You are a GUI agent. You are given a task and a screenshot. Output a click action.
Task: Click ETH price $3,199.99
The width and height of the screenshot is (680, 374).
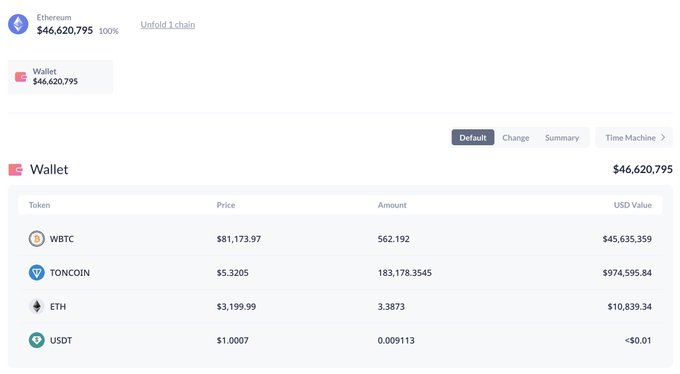pos(236,306)
